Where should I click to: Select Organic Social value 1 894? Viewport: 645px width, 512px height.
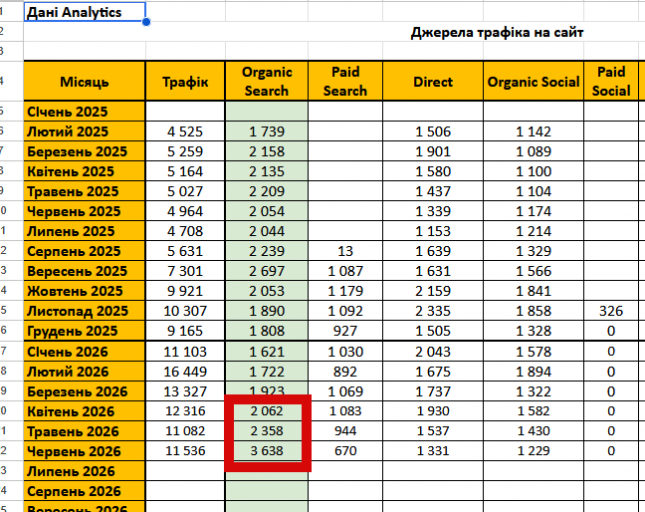point(533,372)
